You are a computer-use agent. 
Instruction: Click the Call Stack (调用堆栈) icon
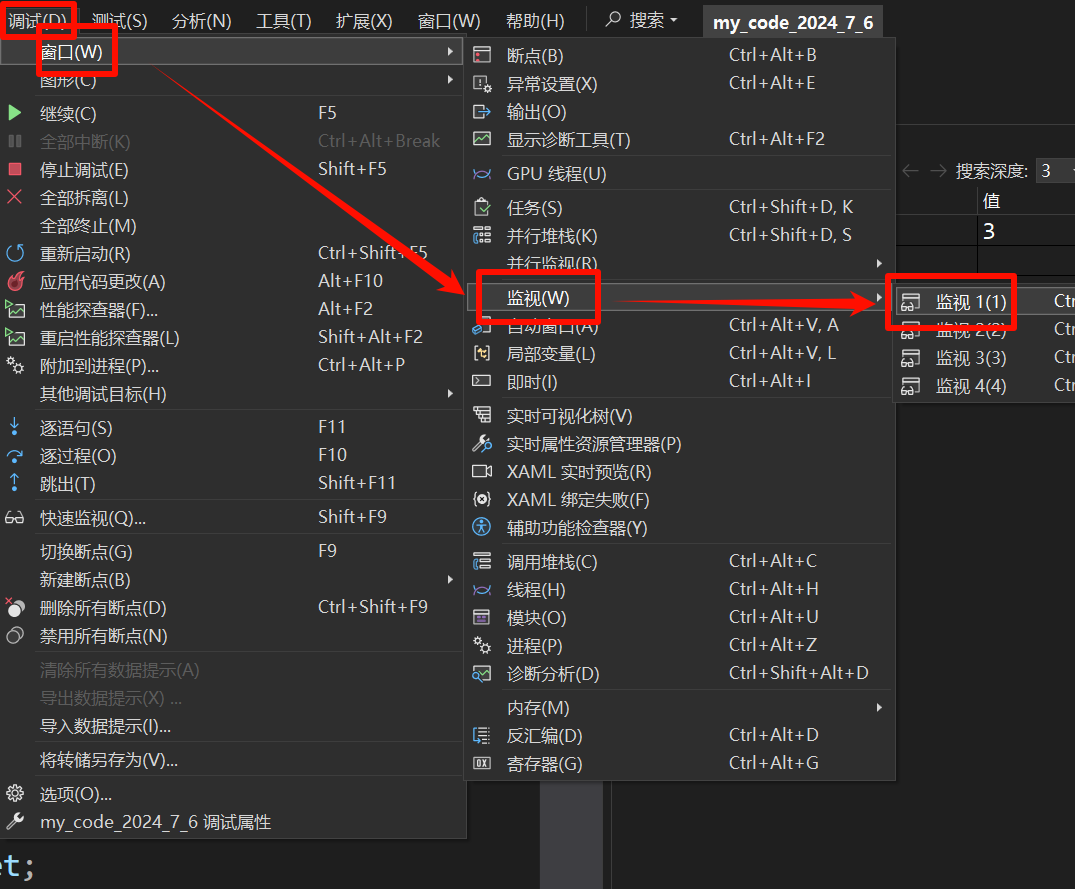(x=482, y=562)
